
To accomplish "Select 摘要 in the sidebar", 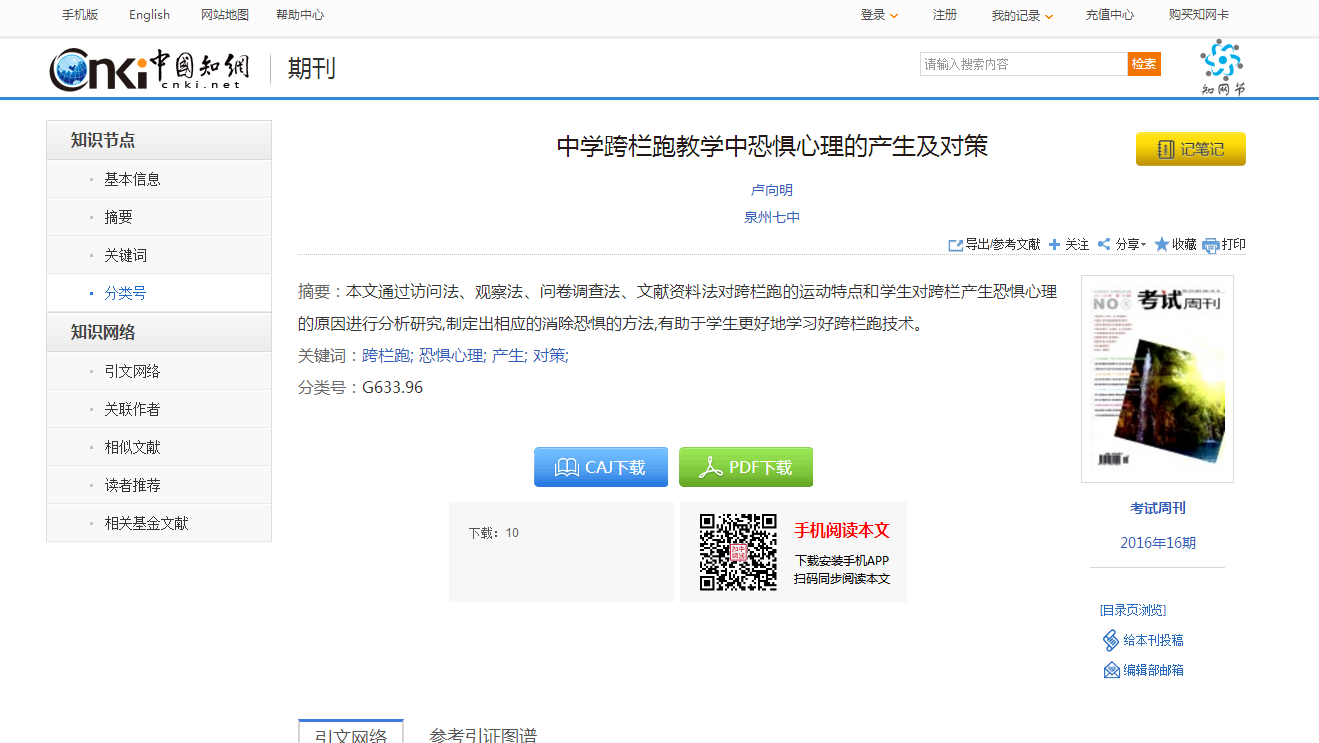I will coord(118,217).
